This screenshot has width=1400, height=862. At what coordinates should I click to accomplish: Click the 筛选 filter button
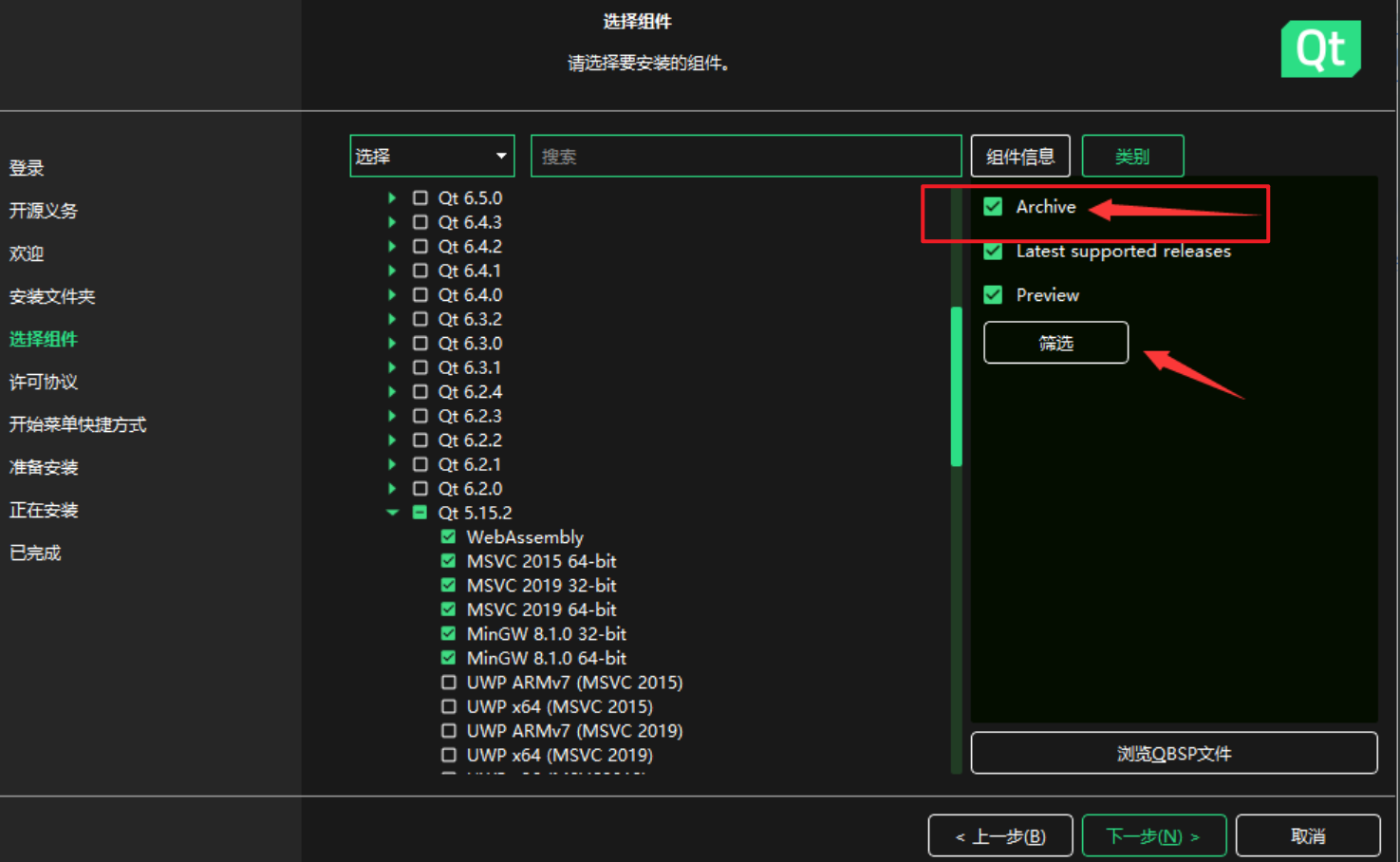pos(1055,343)
